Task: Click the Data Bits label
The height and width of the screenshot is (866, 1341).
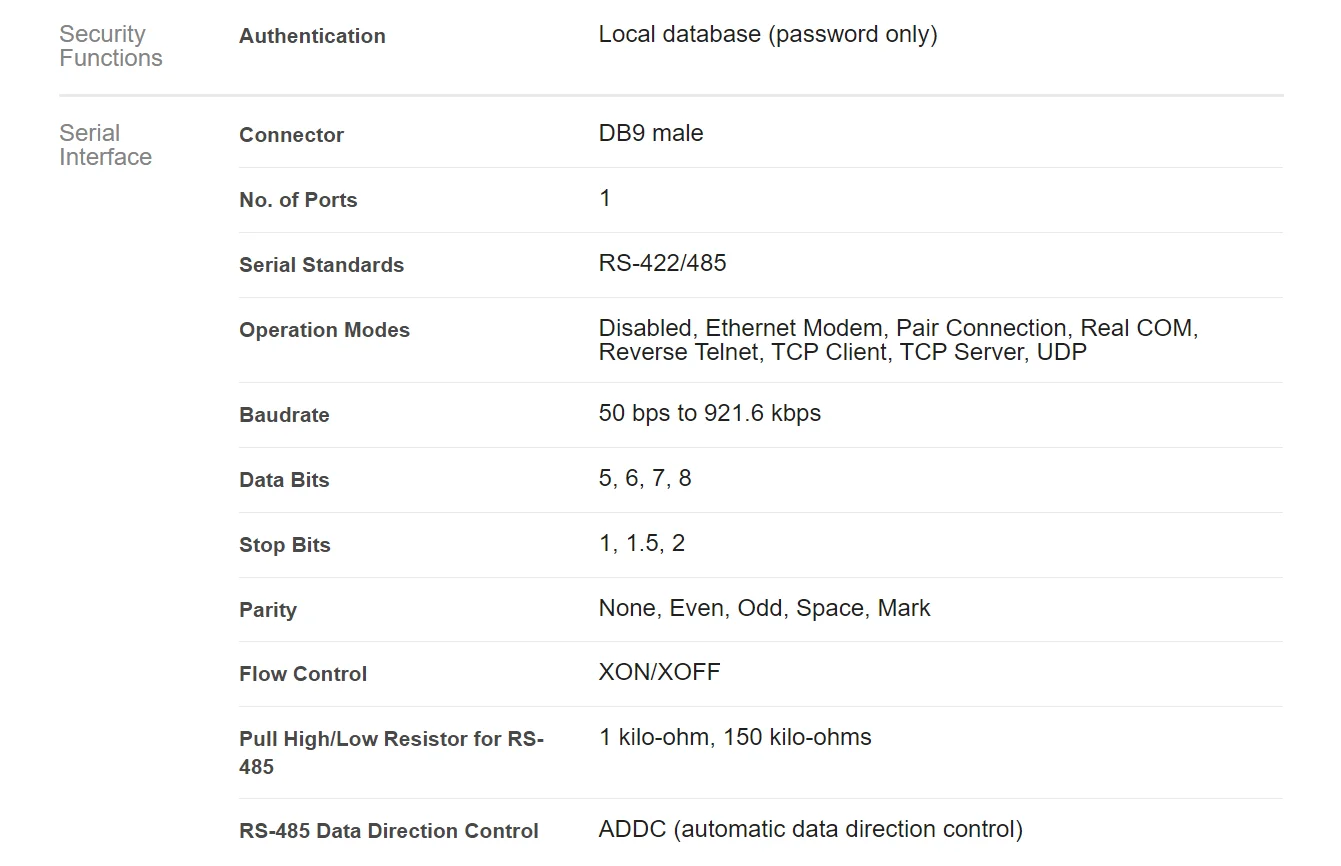Action: coord(284,480)
